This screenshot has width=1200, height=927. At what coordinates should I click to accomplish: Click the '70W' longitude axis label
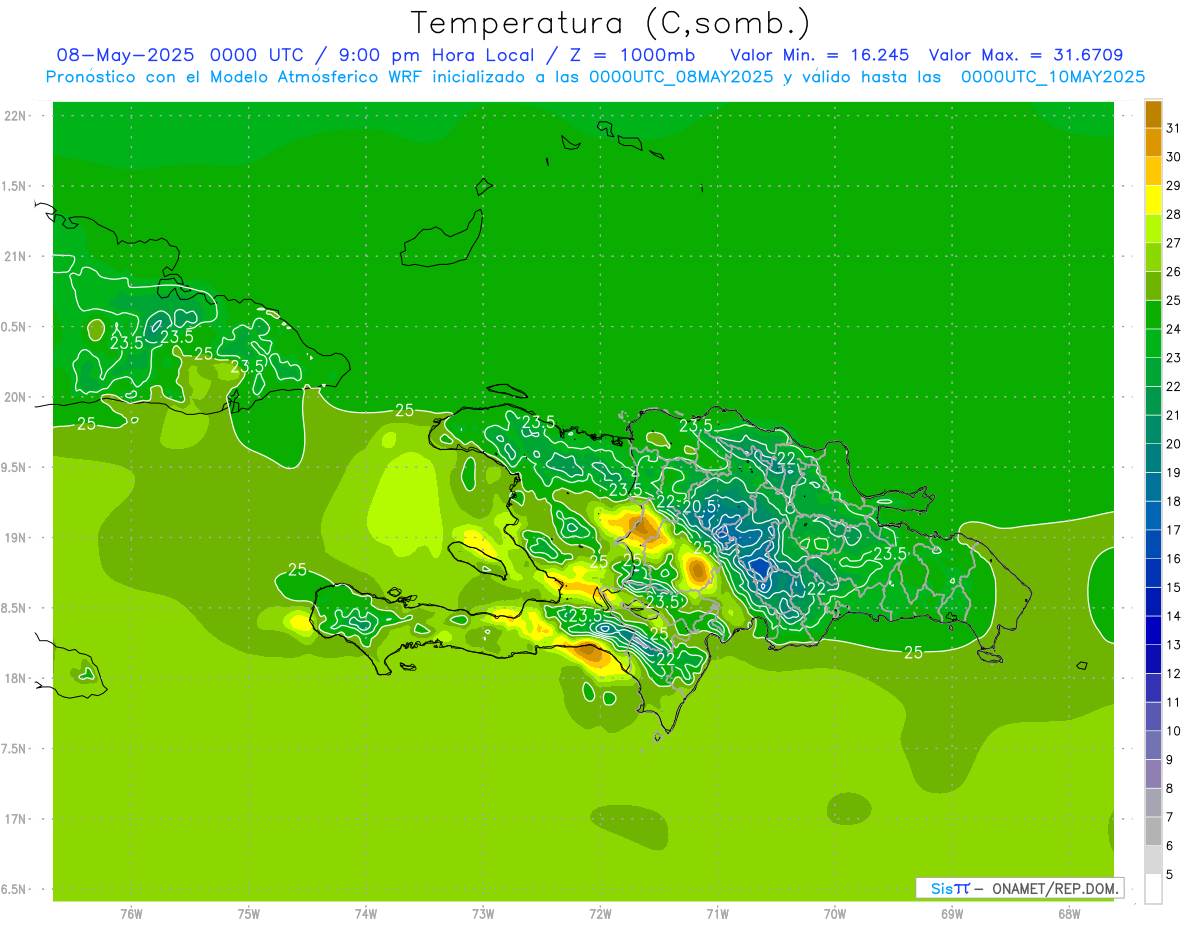click(x=835, y=914)
